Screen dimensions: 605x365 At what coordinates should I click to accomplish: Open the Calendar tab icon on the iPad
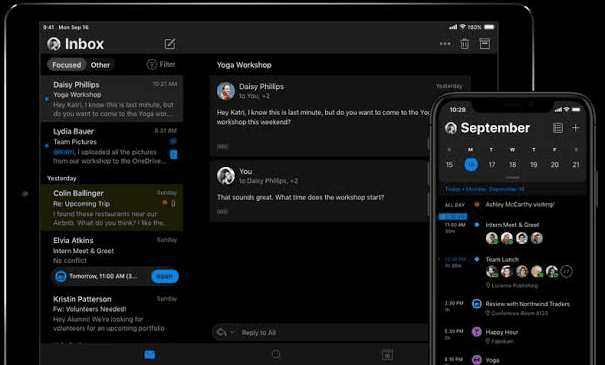pos(387,355)
